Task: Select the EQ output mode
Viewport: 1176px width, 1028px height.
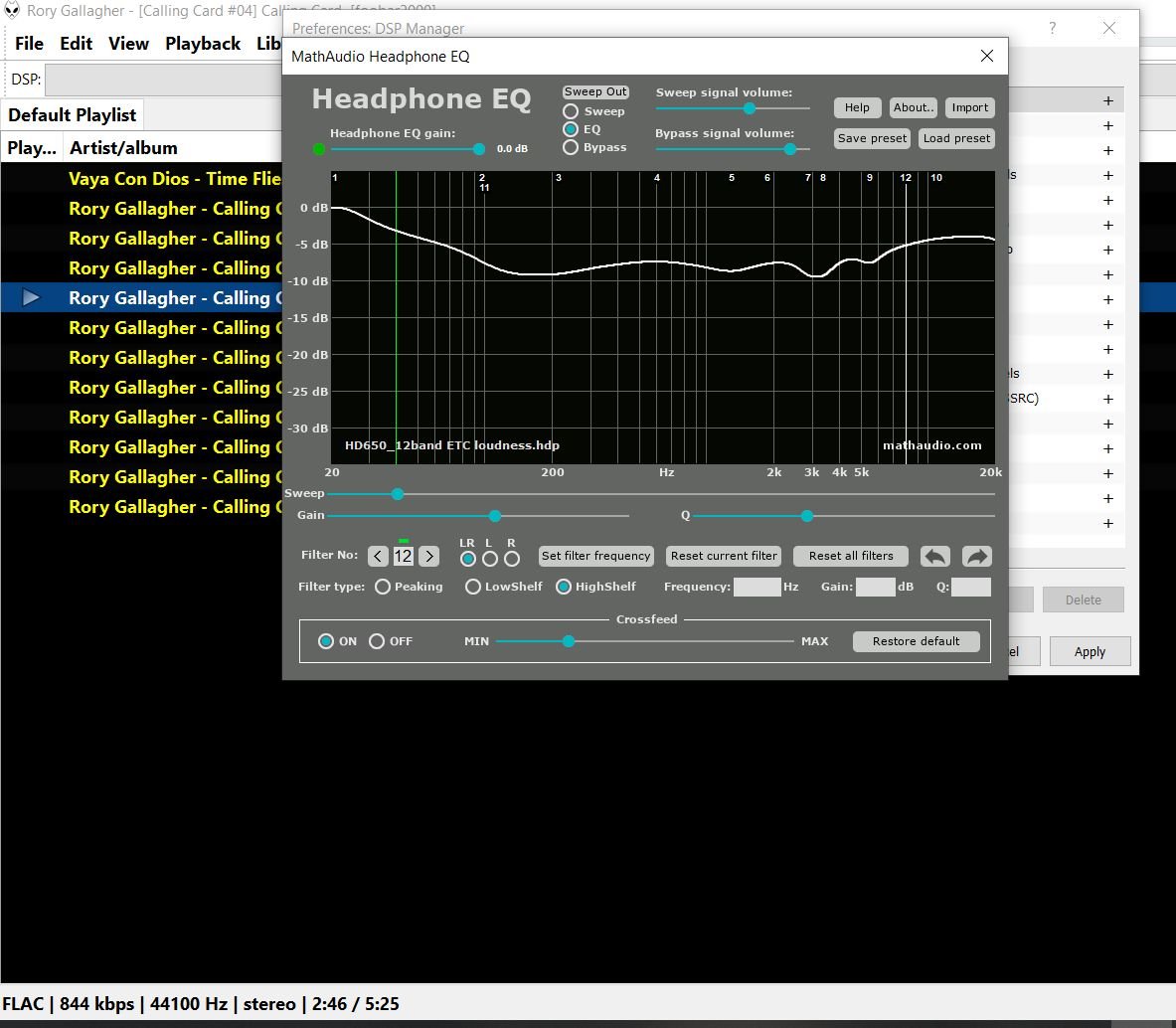Action: pyautogui.click(x=571, y=129)
